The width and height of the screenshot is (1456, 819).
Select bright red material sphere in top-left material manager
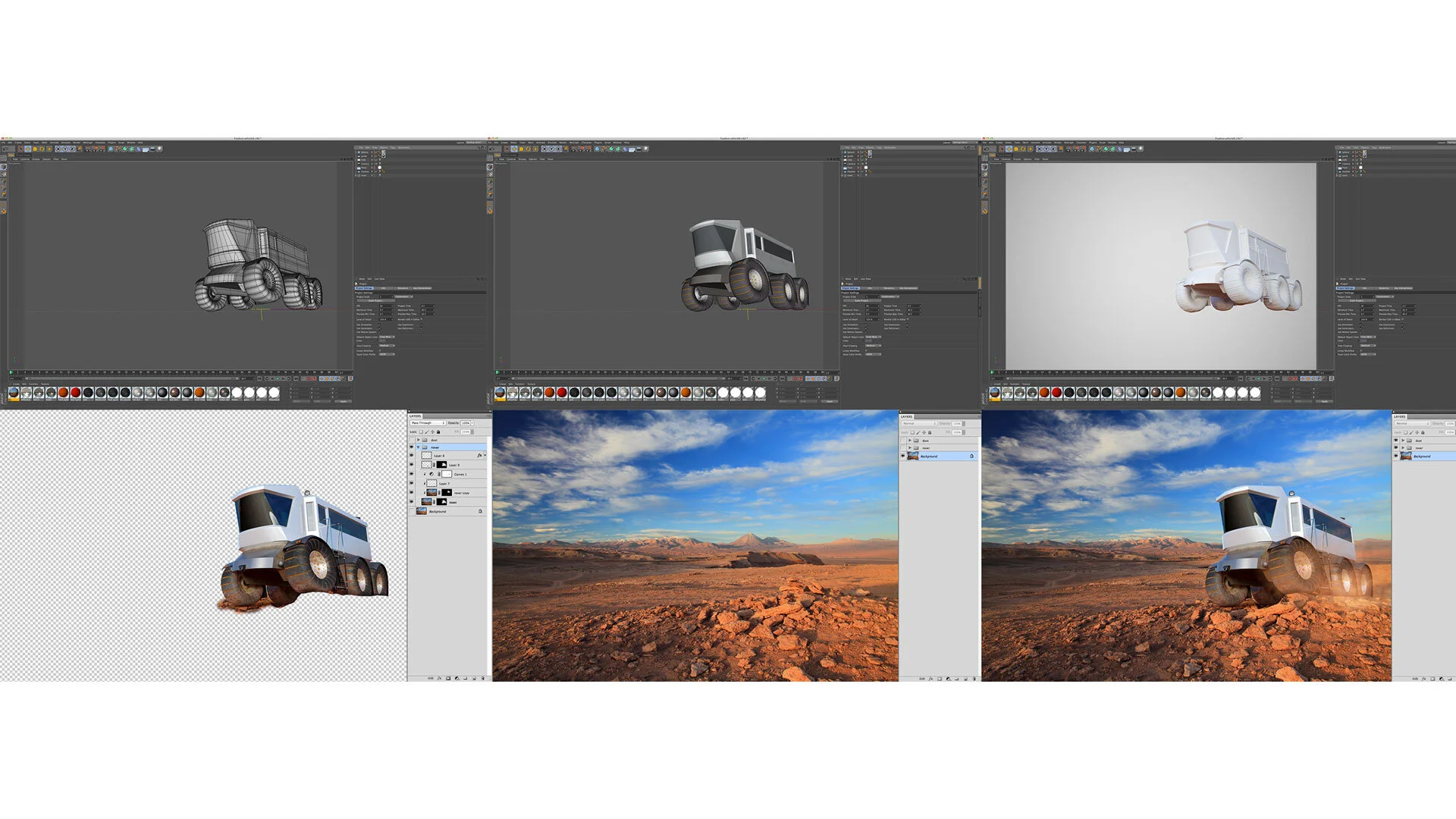pos(75,392)
